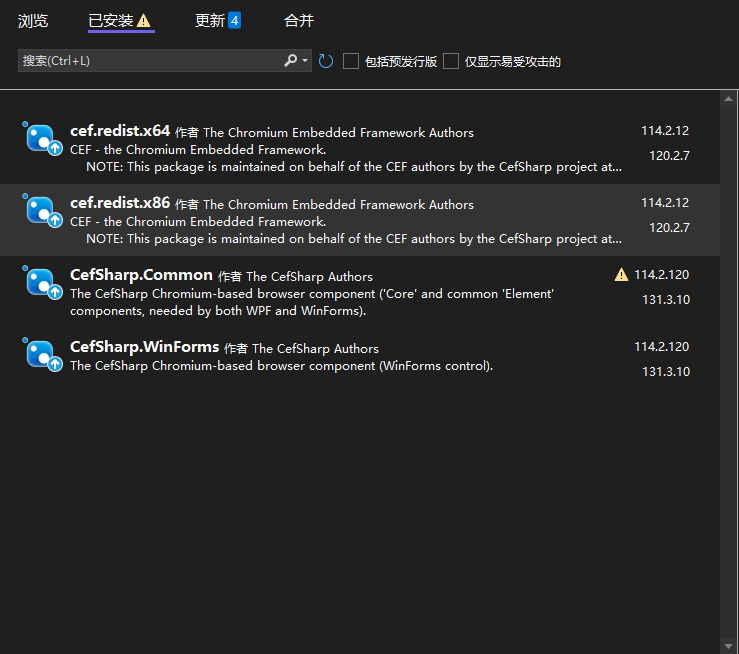Select the cef.redist.x86 package title

pyautogui.click(x=120, y=203)
